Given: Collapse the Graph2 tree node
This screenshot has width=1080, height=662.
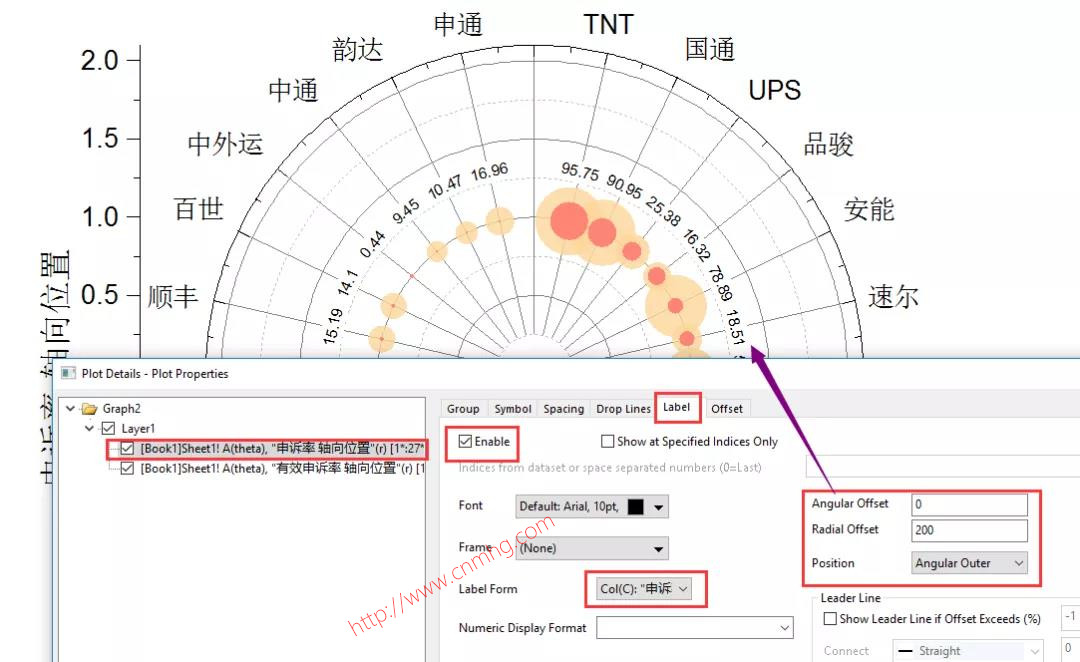Looking at the screenshot, I should (69, 407).
